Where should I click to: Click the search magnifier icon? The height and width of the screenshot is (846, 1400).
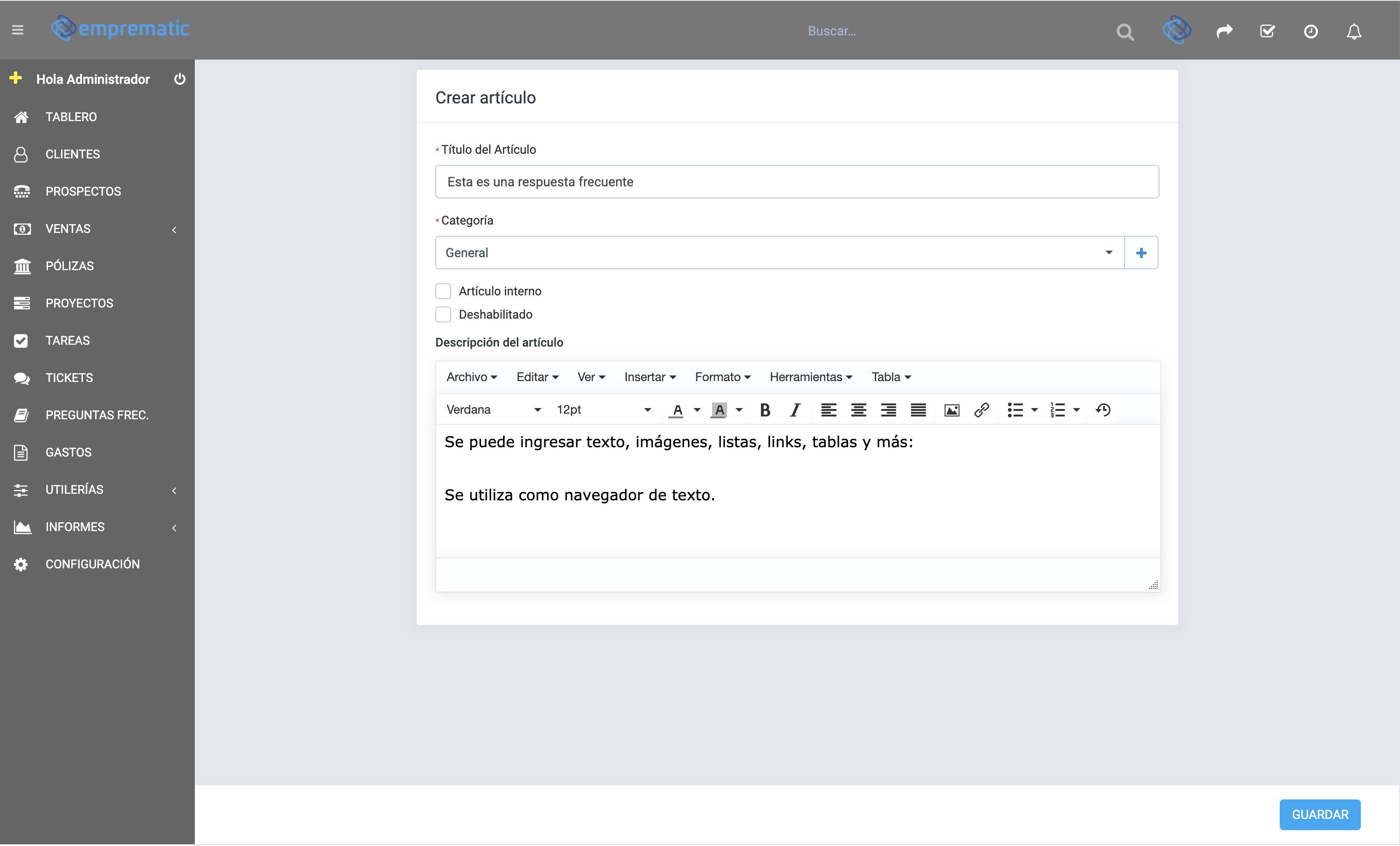tap(1125, 31)
